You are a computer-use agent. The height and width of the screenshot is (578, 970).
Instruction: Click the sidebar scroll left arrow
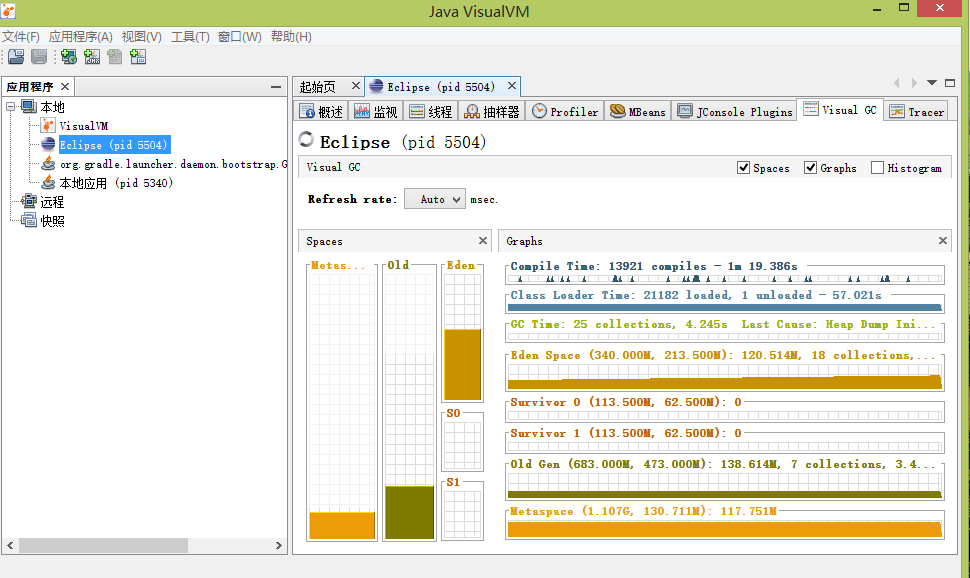(x=10, y=545)
